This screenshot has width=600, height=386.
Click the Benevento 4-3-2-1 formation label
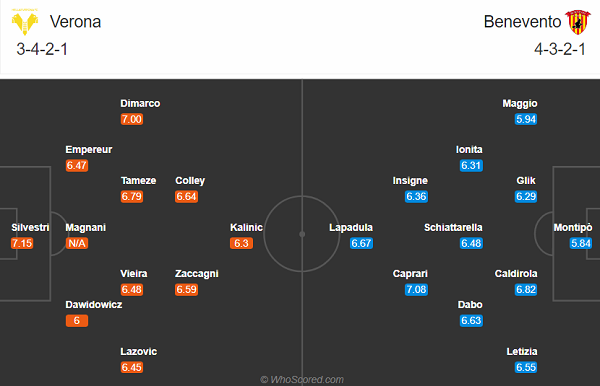tap(560, 49)
